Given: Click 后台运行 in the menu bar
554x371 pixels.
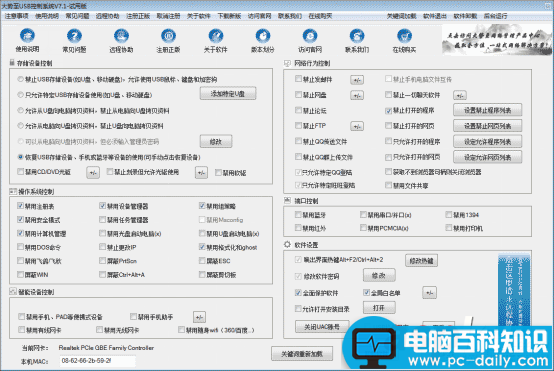Looking at the screenshot, I should [496, 16].
